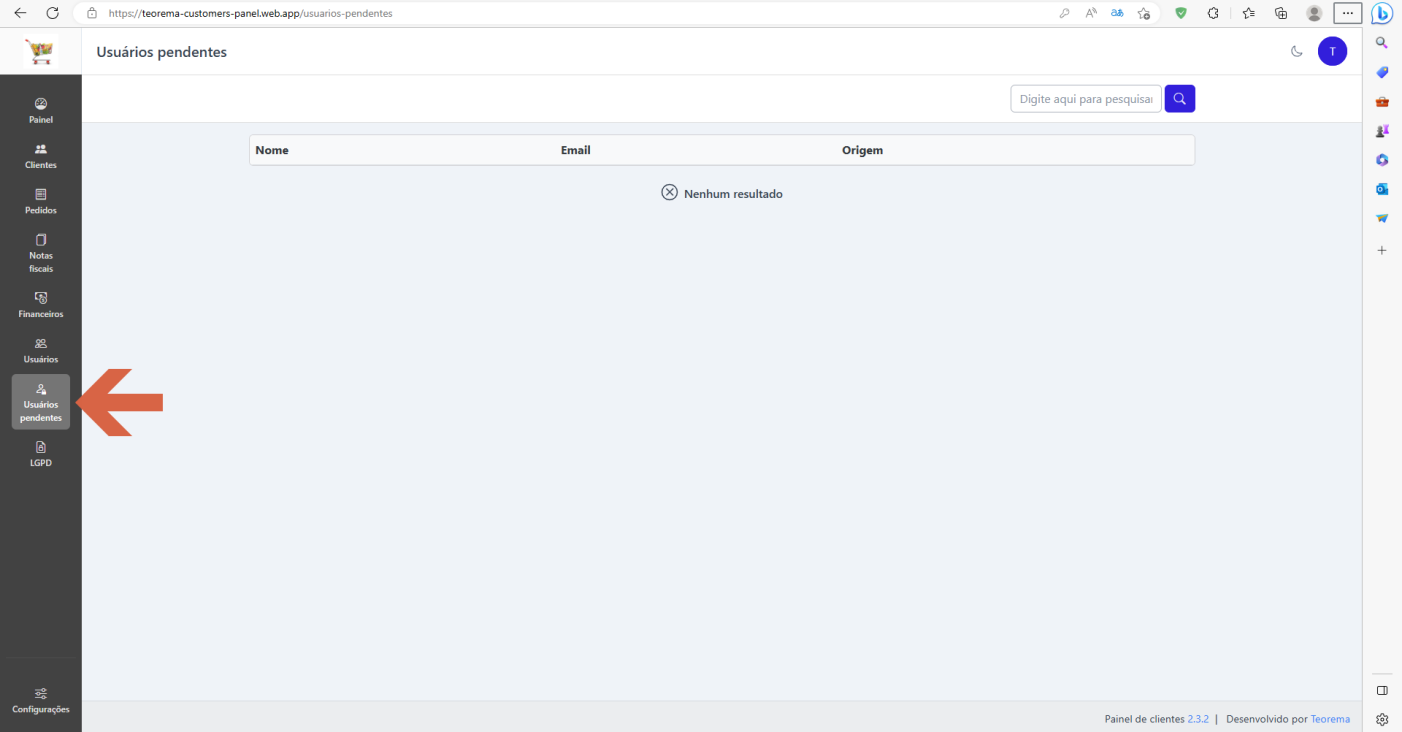The width and height of the screenshot is (1402, 732).
Task: Click the blue search magnifier button
Action: 1180,99
